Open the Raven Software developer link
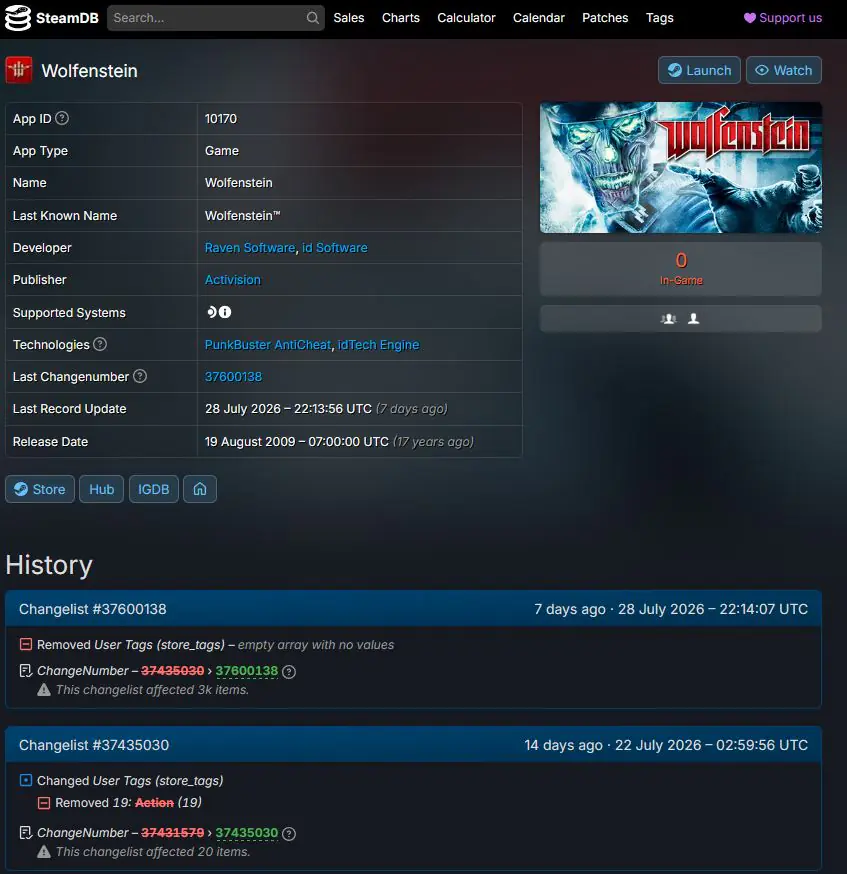The width and height of the screenshot is (847, 874). point(250,247)
